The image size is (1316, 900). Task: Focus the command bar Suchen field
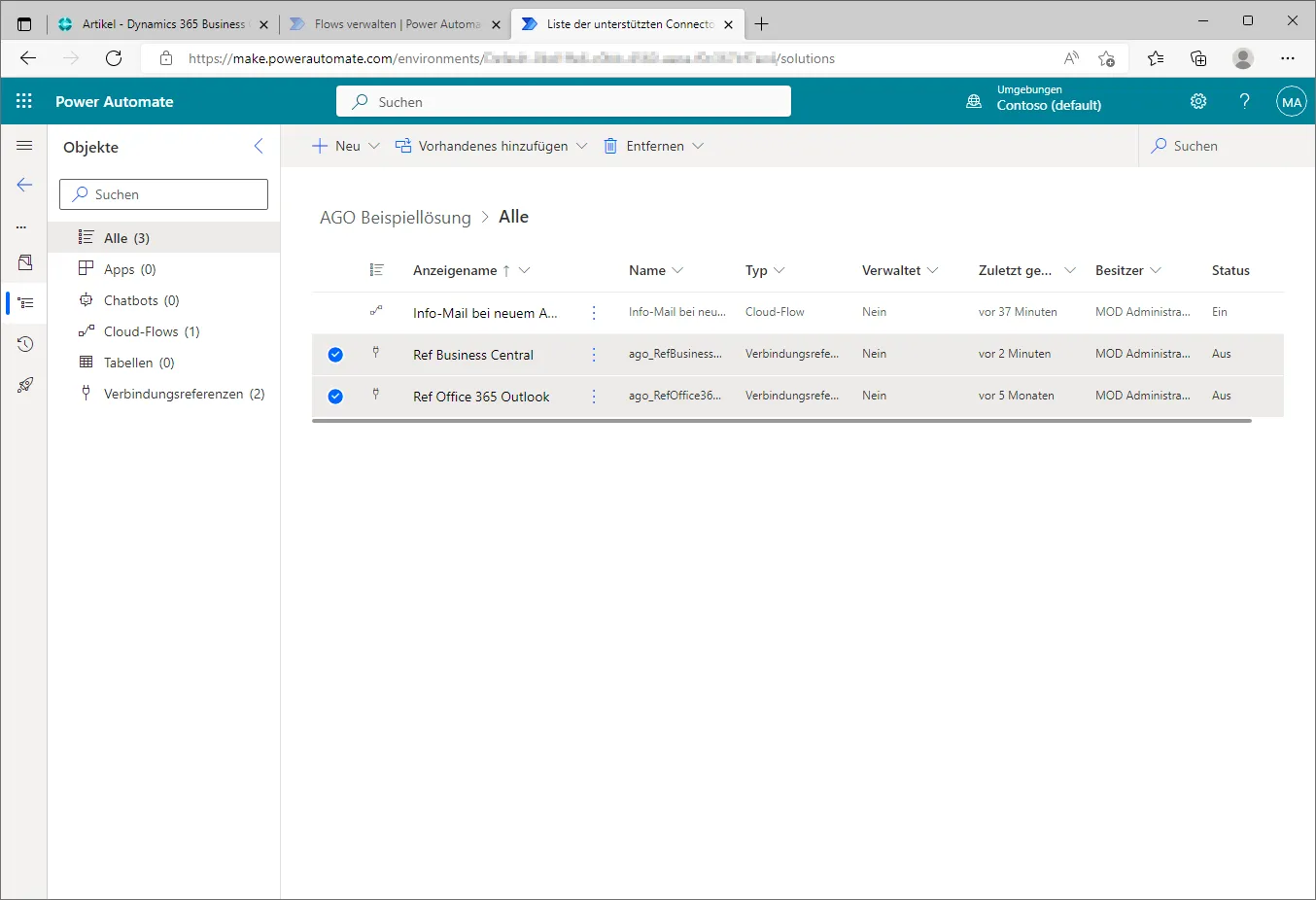point(1227,146)
